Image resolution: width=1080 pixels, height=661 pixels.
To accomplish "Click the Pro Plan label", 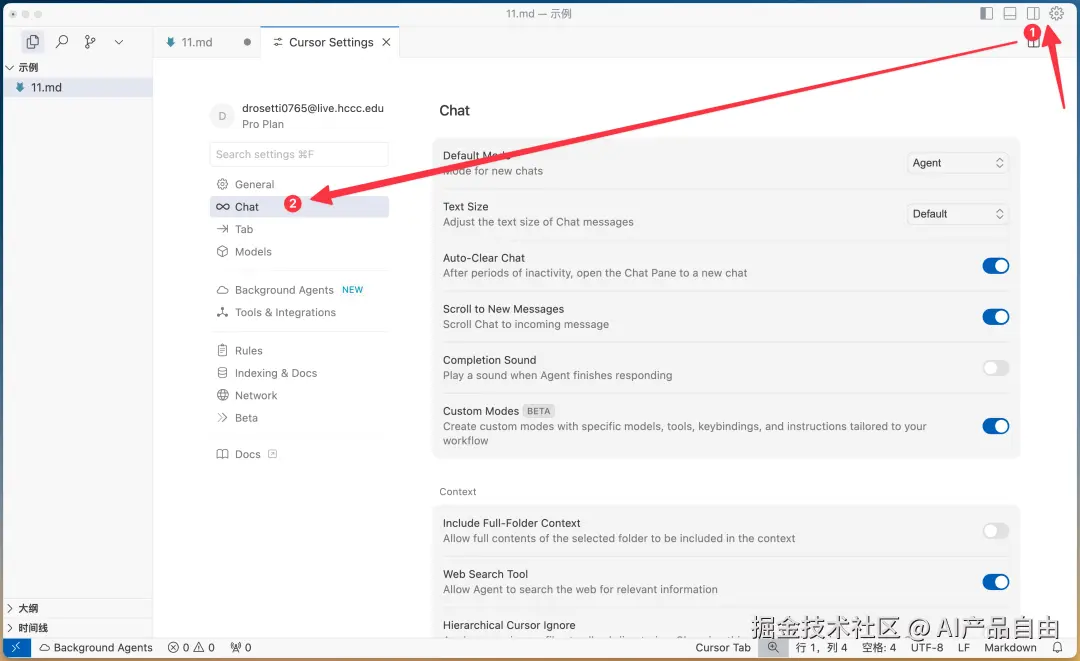I will [x=262, y=124].
